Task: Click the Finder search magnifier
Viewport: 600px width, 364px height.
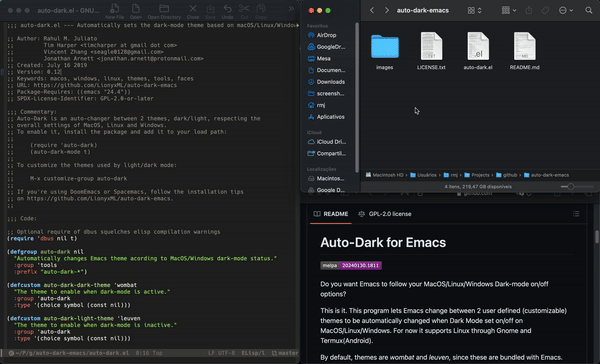Action: [589, 10]
